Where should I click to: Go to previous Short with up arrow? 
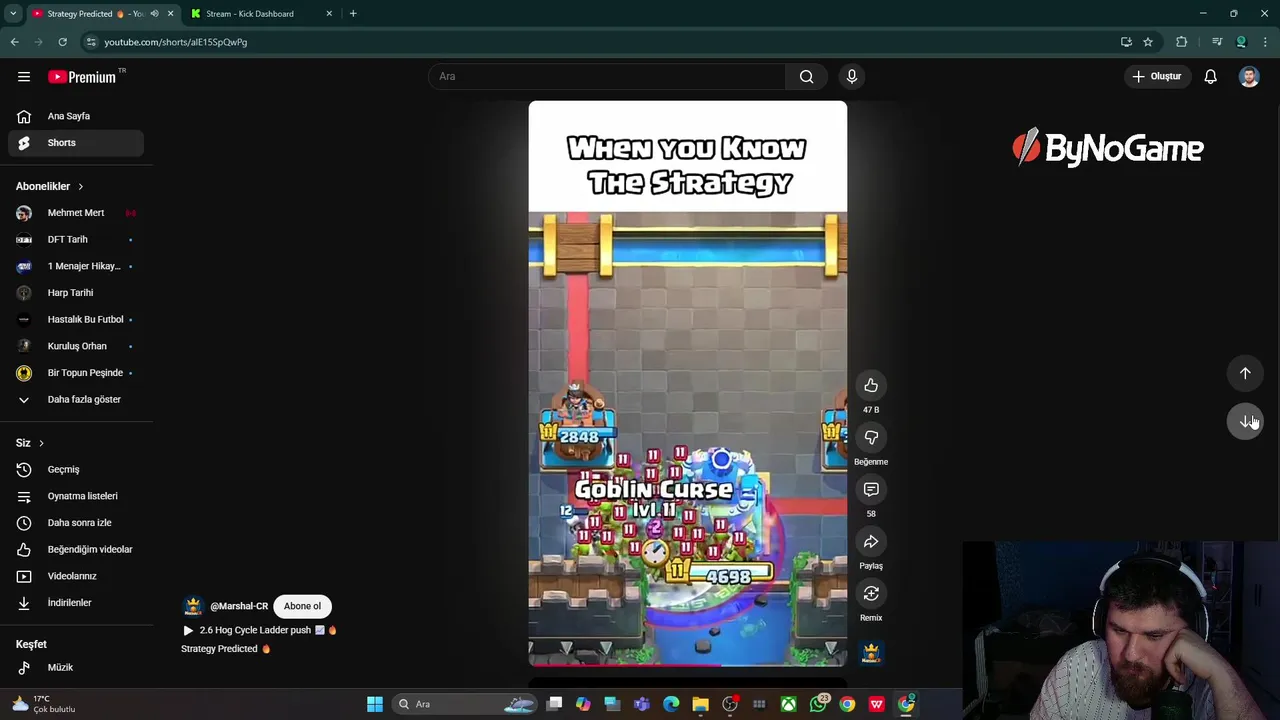[1245, 373]
